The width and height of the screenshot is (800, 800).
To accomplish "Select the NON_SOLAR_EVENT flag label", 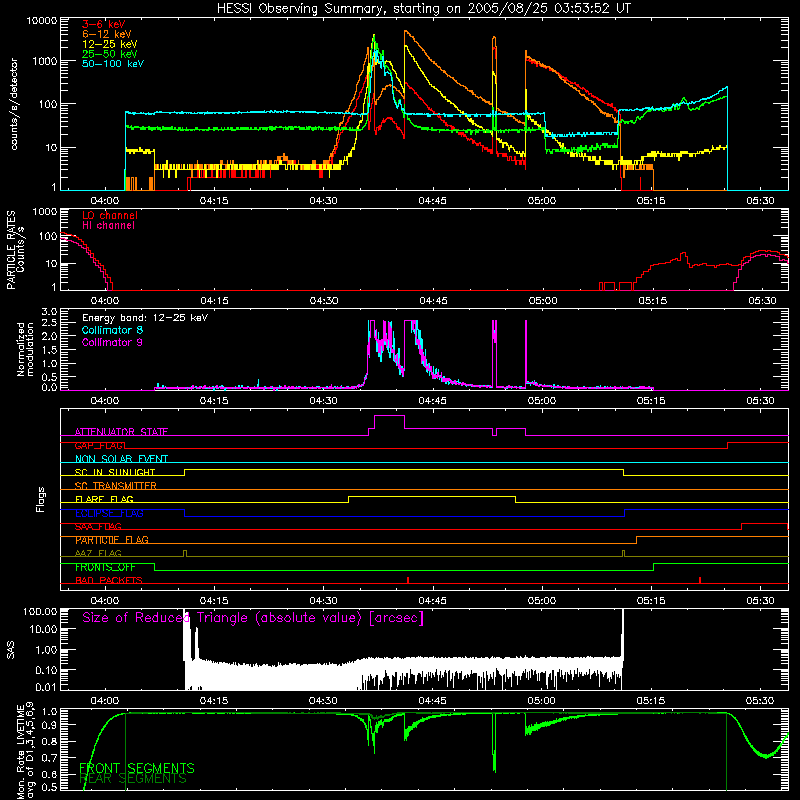I will (x=121, y=459).
